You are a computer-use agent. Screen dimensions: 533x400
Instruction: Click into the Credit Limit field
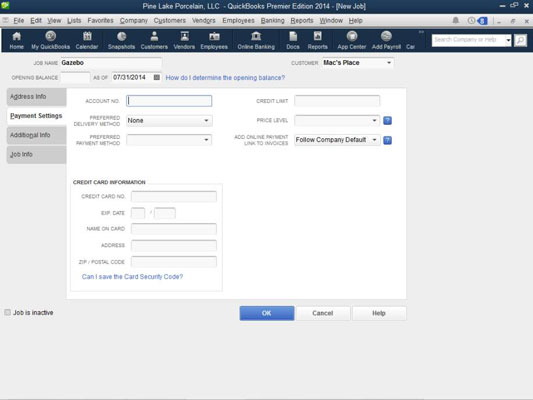pyautogui.click(x=337, y=101)
